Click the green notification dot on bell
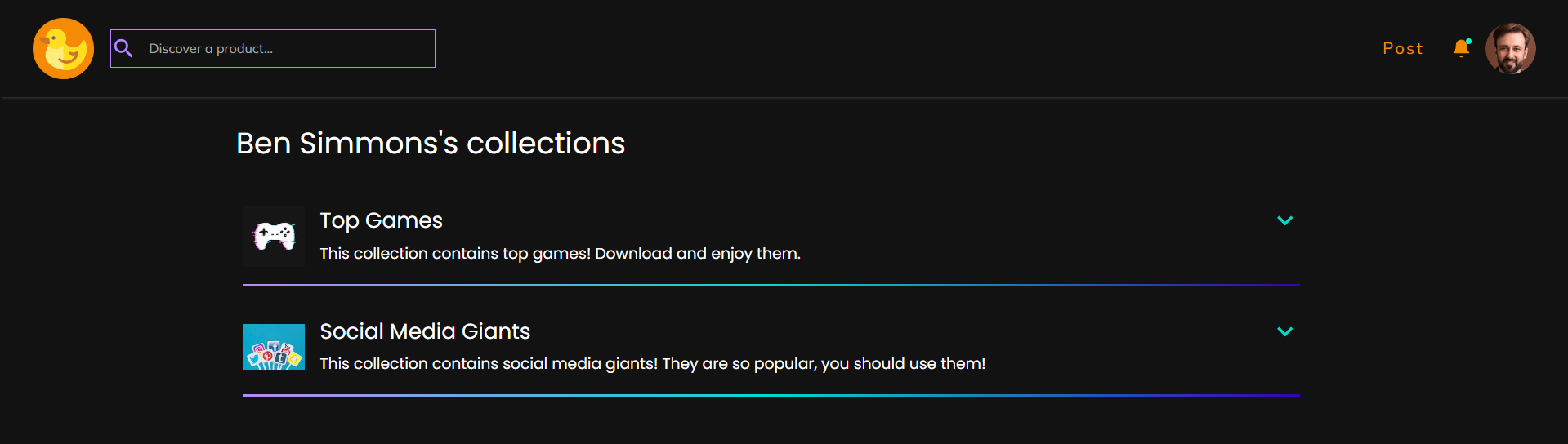The image size is (1568, 444). pos(1468,42)
